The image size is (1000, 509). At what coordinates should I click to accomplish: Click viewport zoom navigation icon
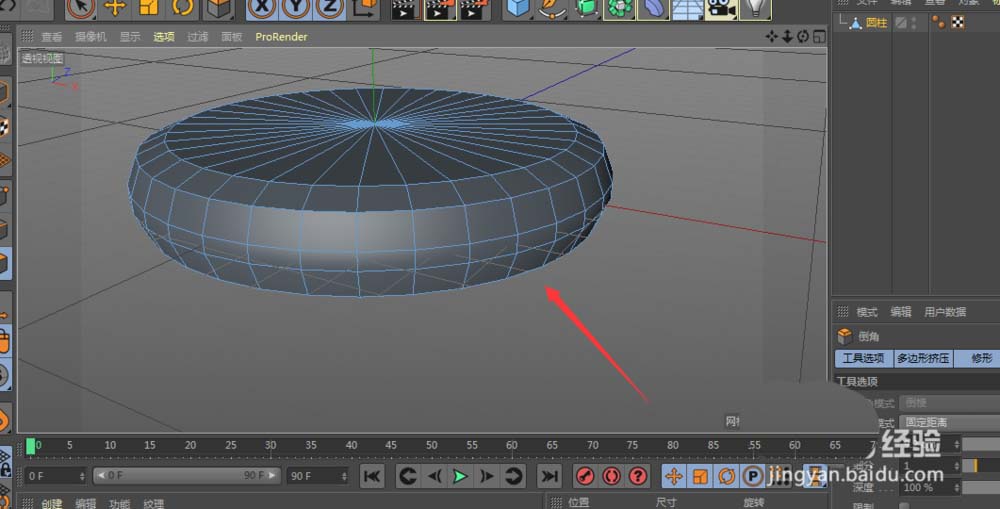pyautogui.click(x=788, y=36)
